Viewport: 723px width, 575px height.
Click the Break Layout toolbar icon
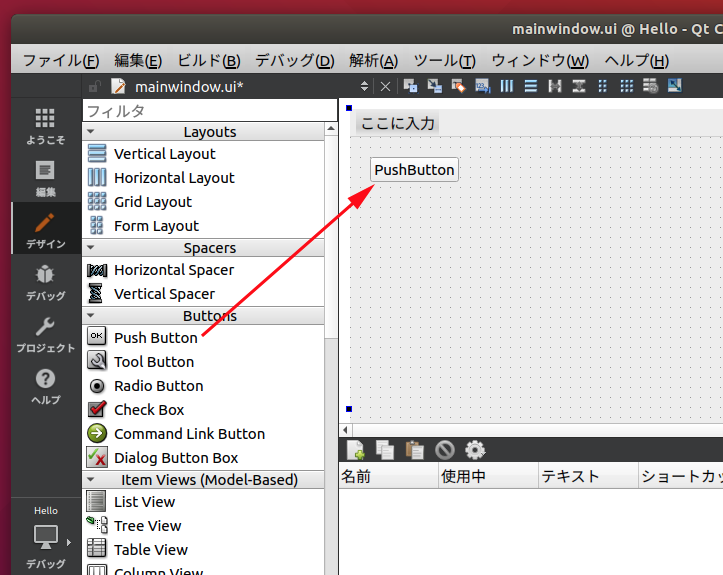coord(651,86)
